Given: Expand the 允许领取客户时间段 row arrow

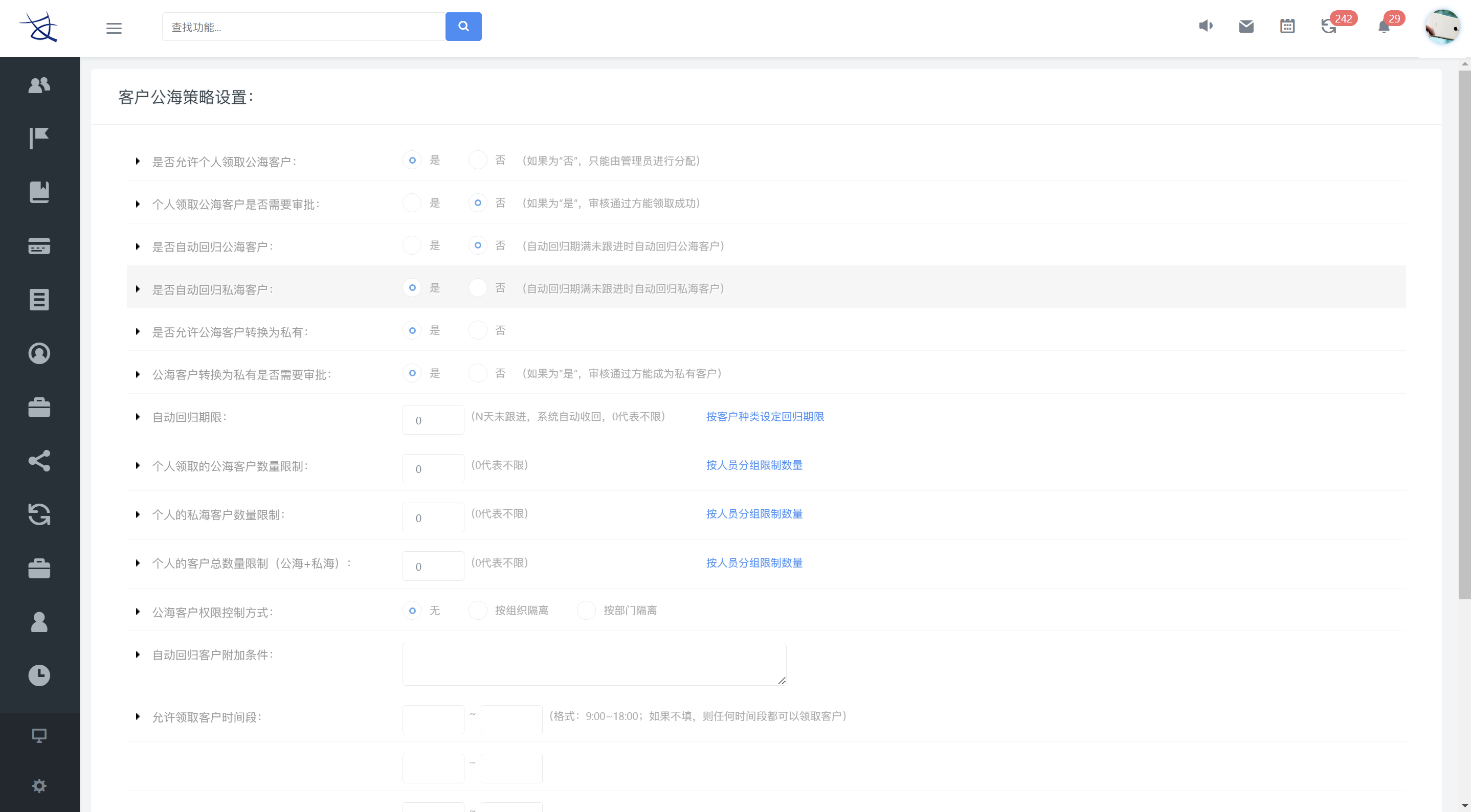Looking at the screenshot, I should (x=138, y=717).
